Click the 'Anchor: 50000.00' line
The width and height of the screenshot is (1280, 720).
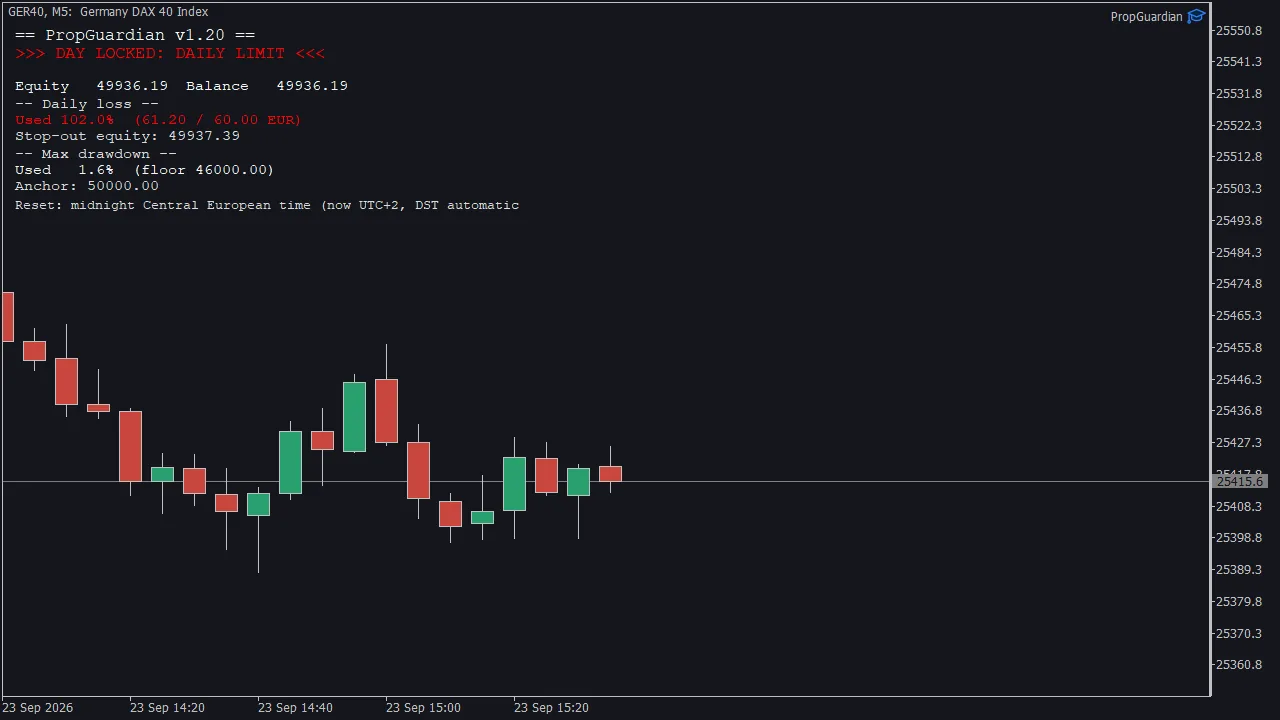tap(87, 186)
